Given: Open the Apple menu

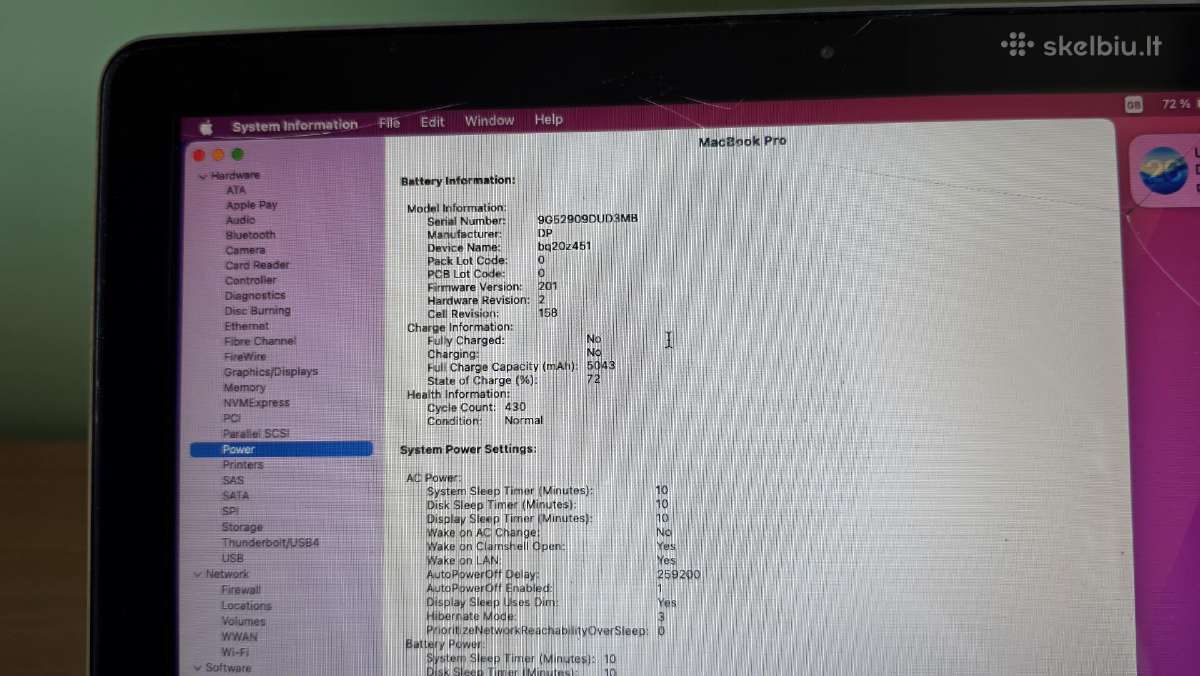Looking at the screenshot, I should 206,127.
